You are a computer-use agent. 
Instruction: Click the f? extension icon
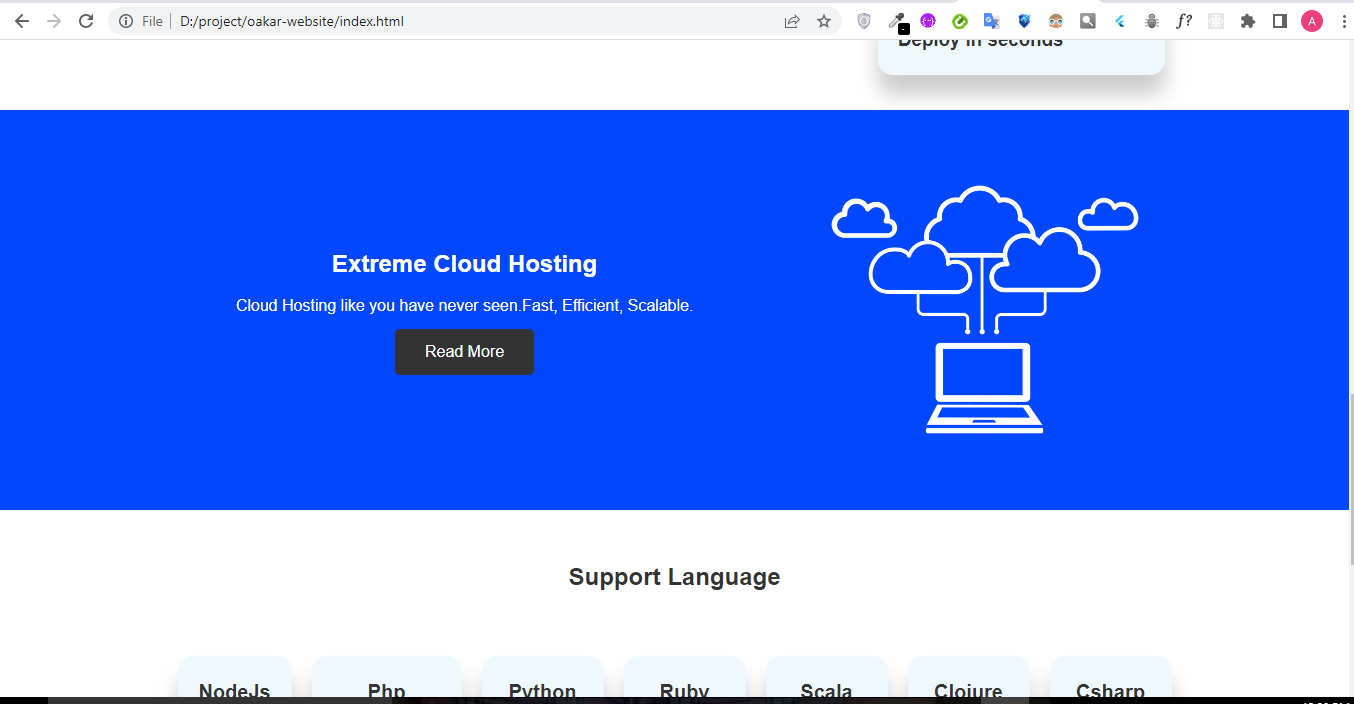1184,20
